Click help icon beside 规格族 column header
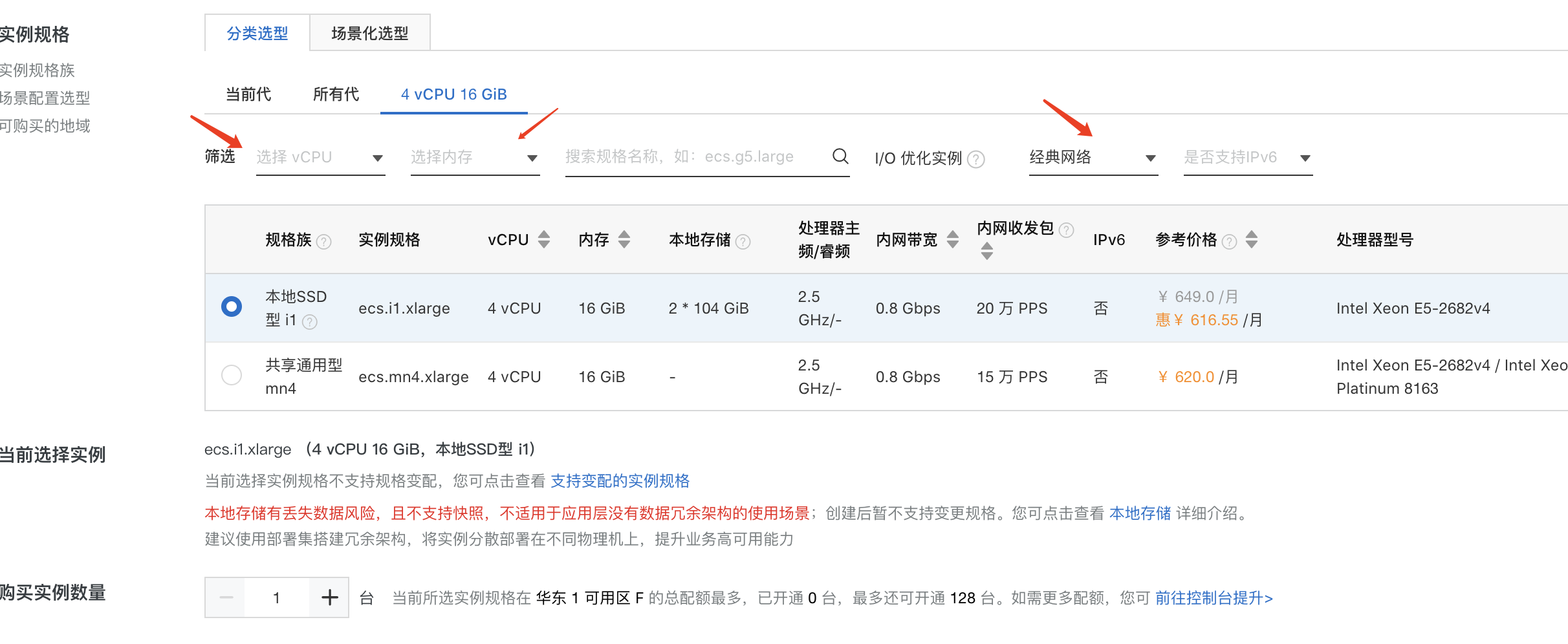Screen dimensions: 1568x644 [324, 242]
